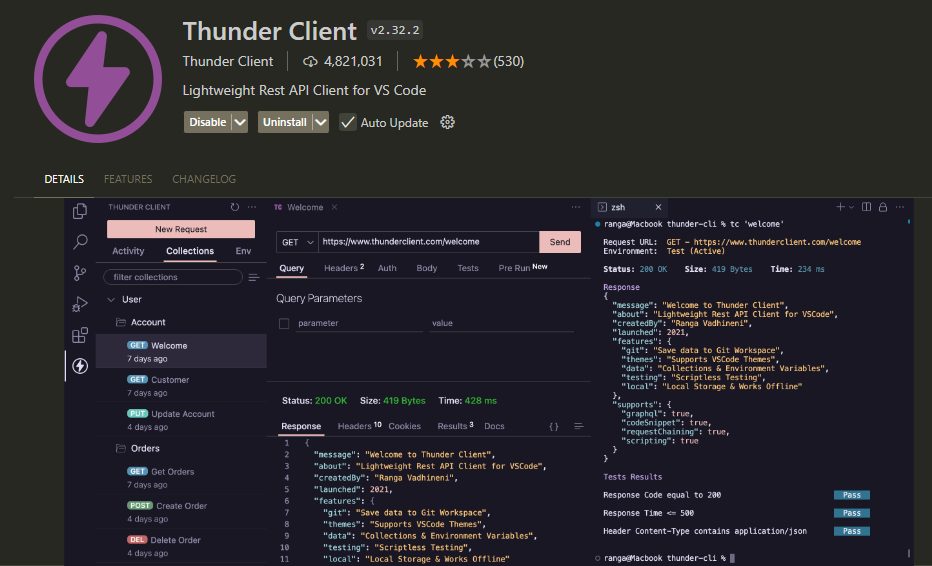This screenshot has height=566, width=932.
Task: Select the Docs tab
Action: click(x=494, y=426)
